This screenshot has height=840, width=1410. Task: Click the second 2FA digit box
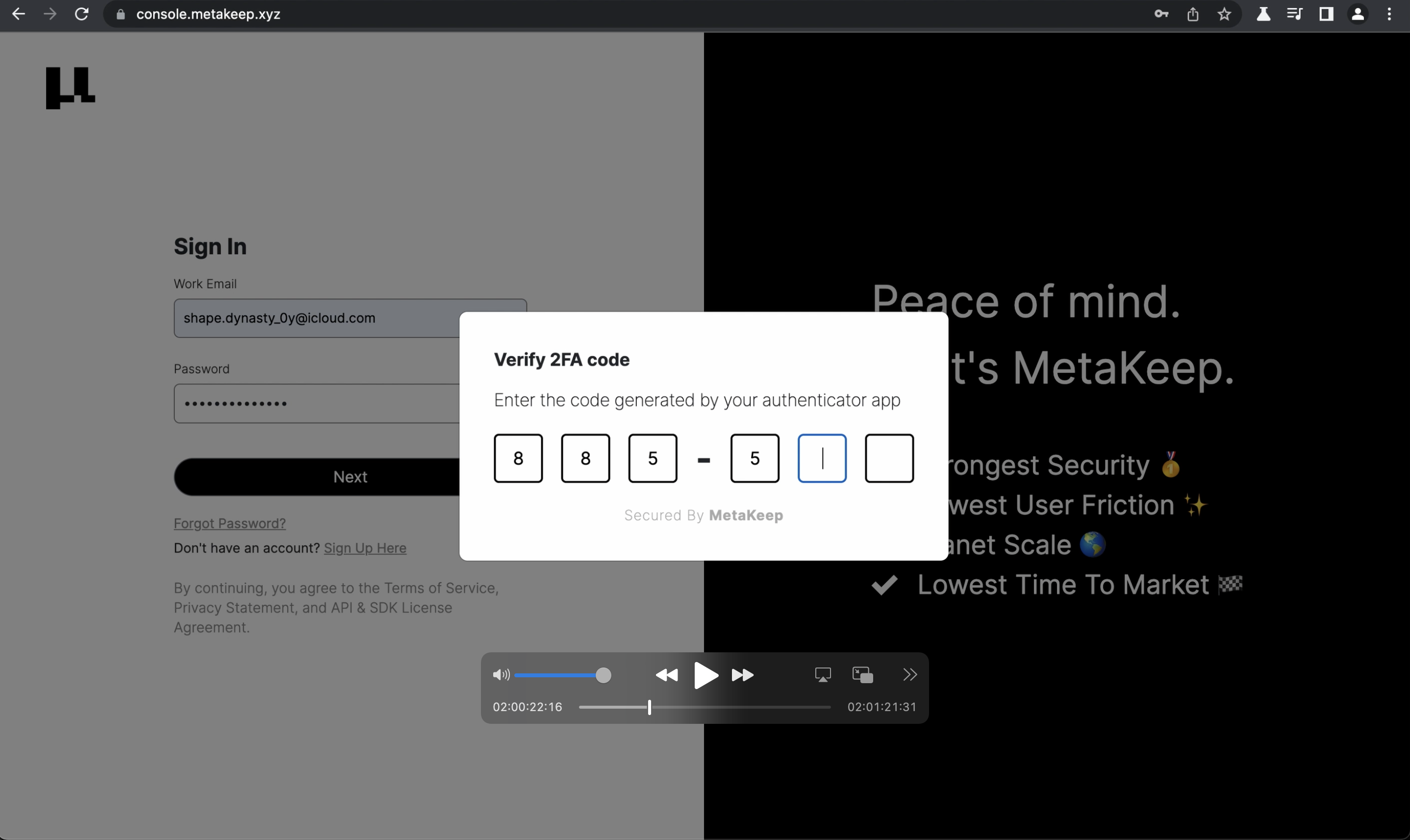(585, 459)
